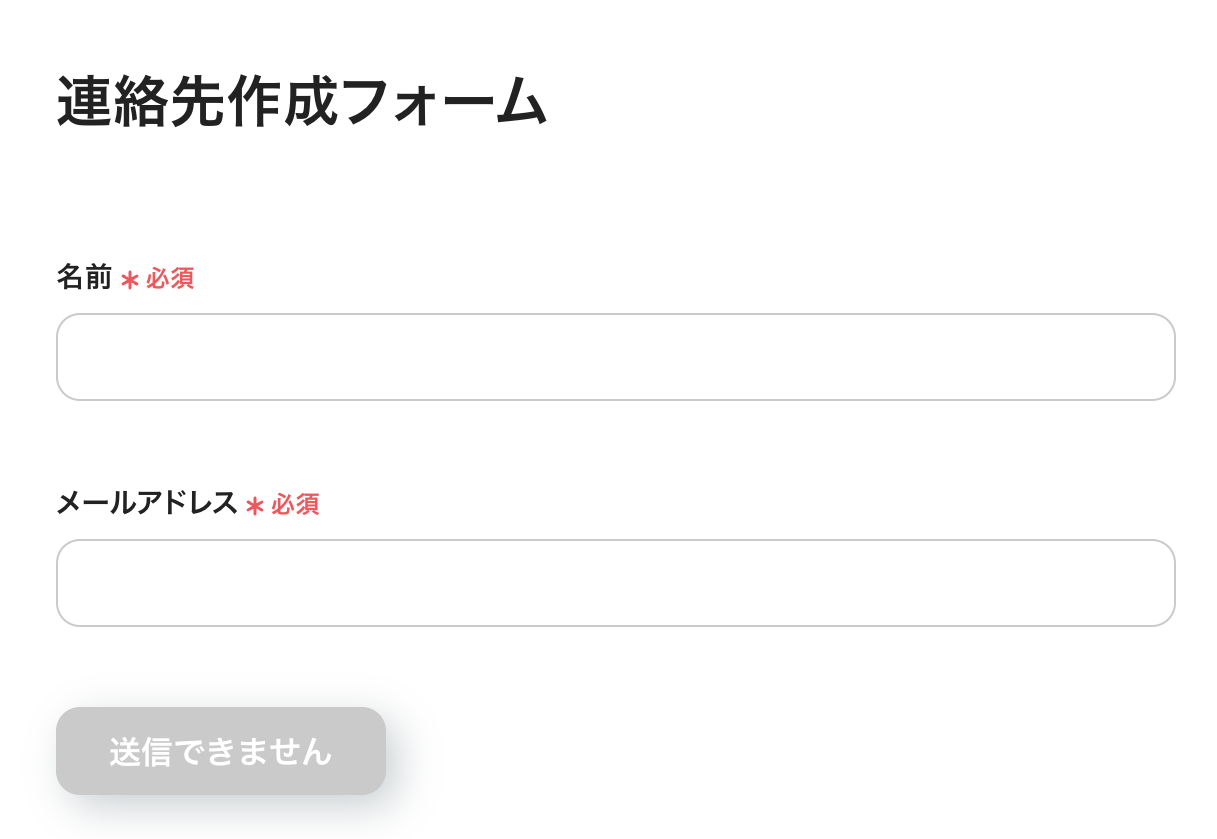Click the disabled 送信できません control
Screen dimensions: 1217x839
[x=221, y=751]
